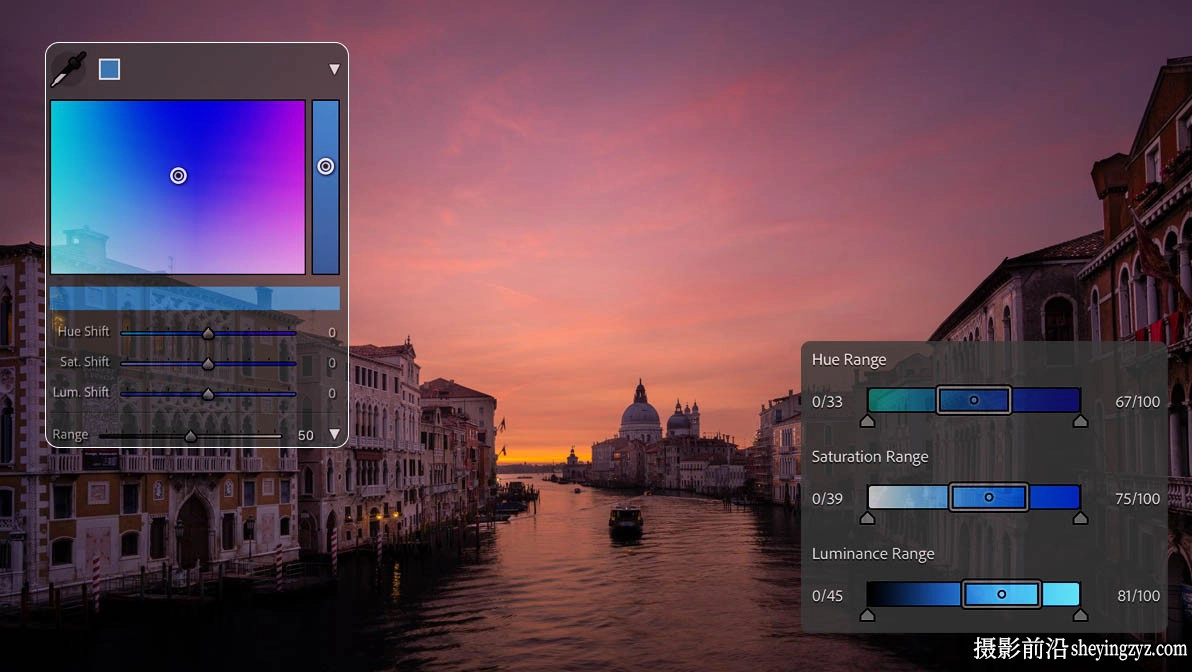Click the Luminance Range value 0/45
The width and height of the screenshot is (1192, 672).
(x=827, y=596)
